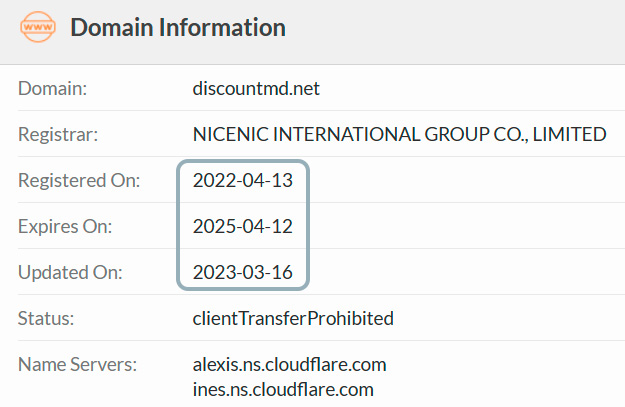Image resolution: width=625 pixels, height=407 pixels.
Task: Click the Expires On: label
Action: point(65,226)
